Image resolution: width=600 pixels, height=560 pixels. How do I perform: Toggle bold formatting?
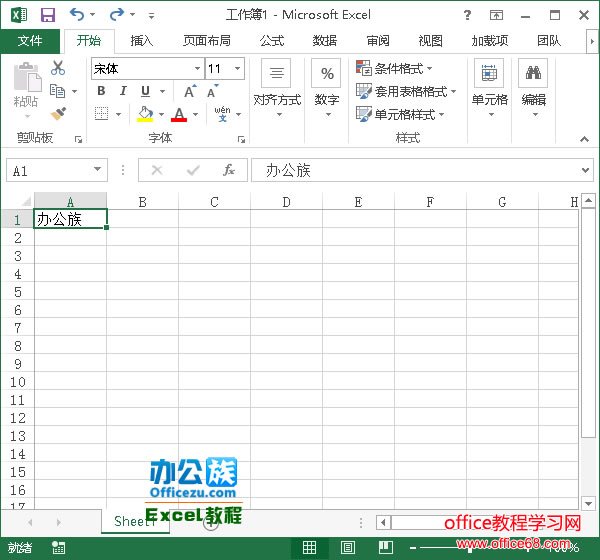click(101, 92)
